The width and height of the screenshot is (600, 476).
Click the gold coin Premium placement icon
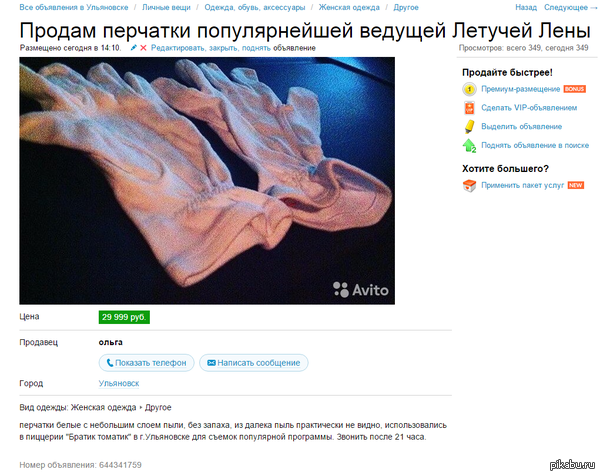click(469, 89)
